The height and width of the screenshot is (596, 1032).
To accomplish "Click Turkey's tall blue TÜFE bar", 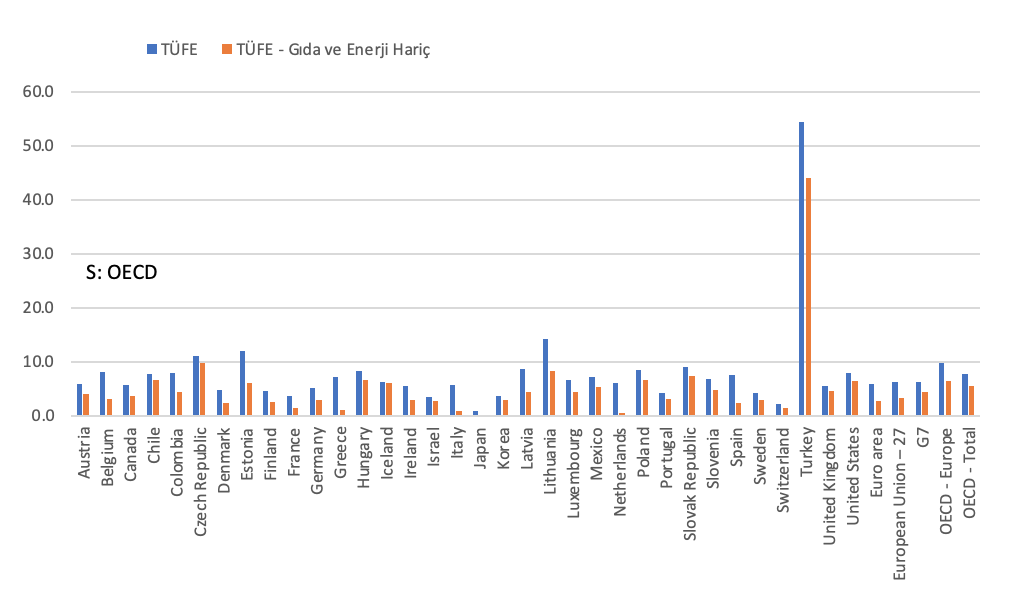I will (801, 268).
